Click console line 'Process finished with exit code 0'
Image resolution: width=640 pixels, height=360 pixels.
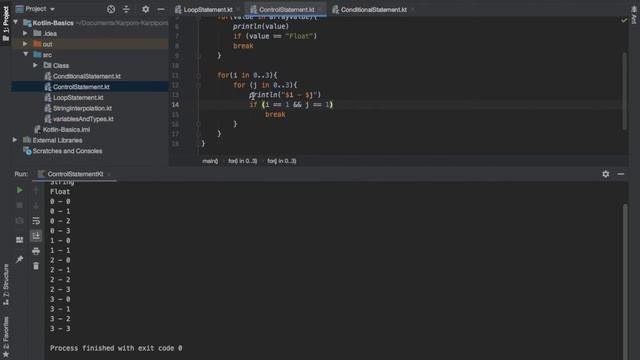[x=116, y=348]
